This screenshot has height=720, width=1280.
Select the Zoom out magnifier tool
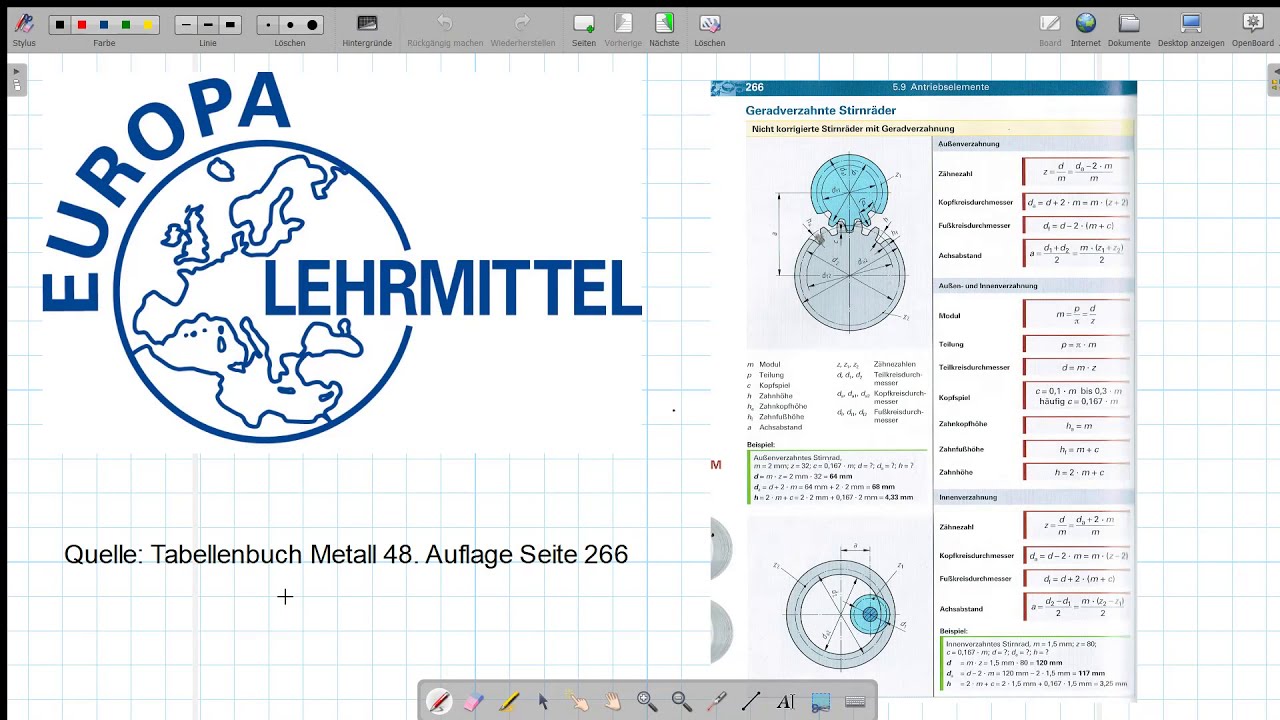(682, 702)
